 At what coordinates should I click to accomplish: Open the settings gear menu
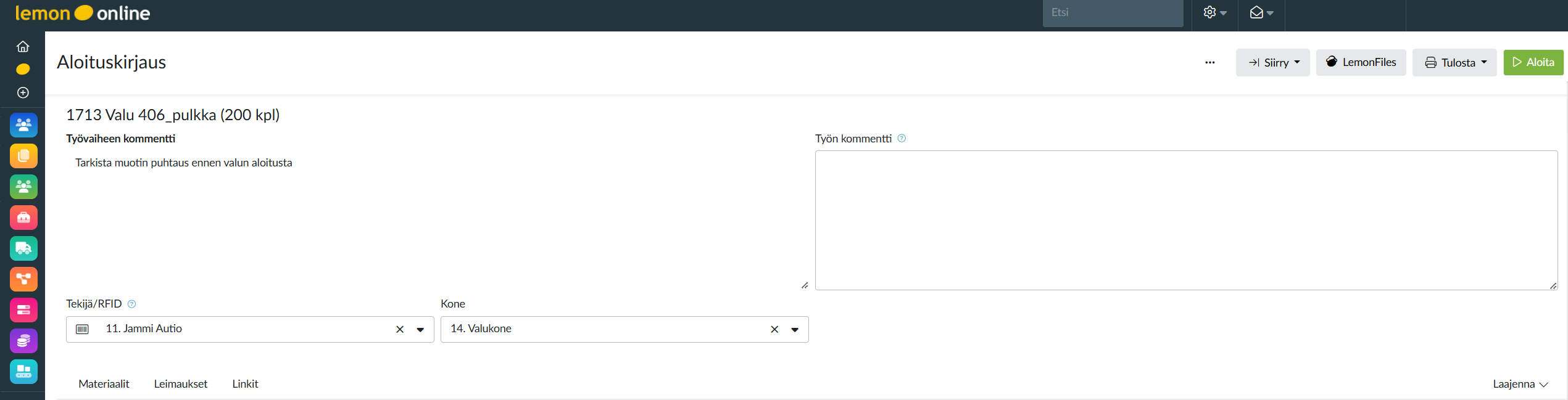[1214, 13]
